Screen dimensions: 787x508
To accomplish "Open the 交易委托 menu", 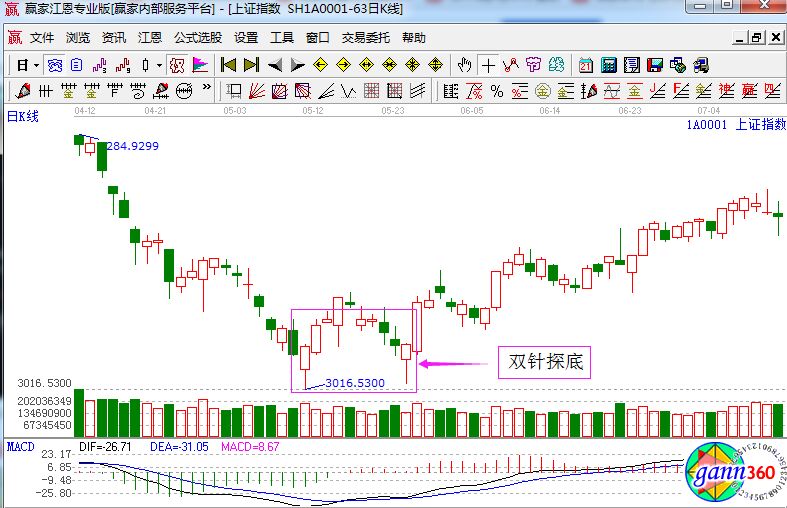I will [366, 38].
